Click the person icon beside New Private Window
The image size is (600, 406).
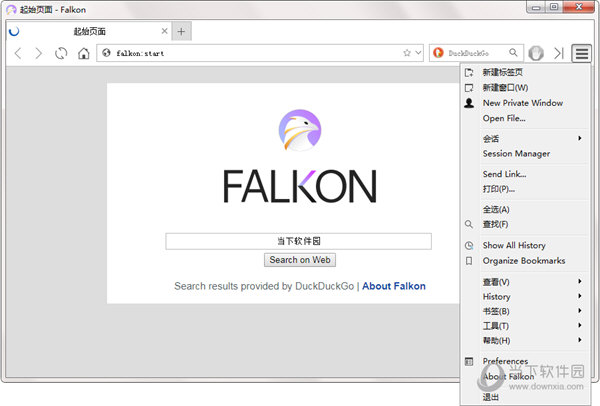469,103
